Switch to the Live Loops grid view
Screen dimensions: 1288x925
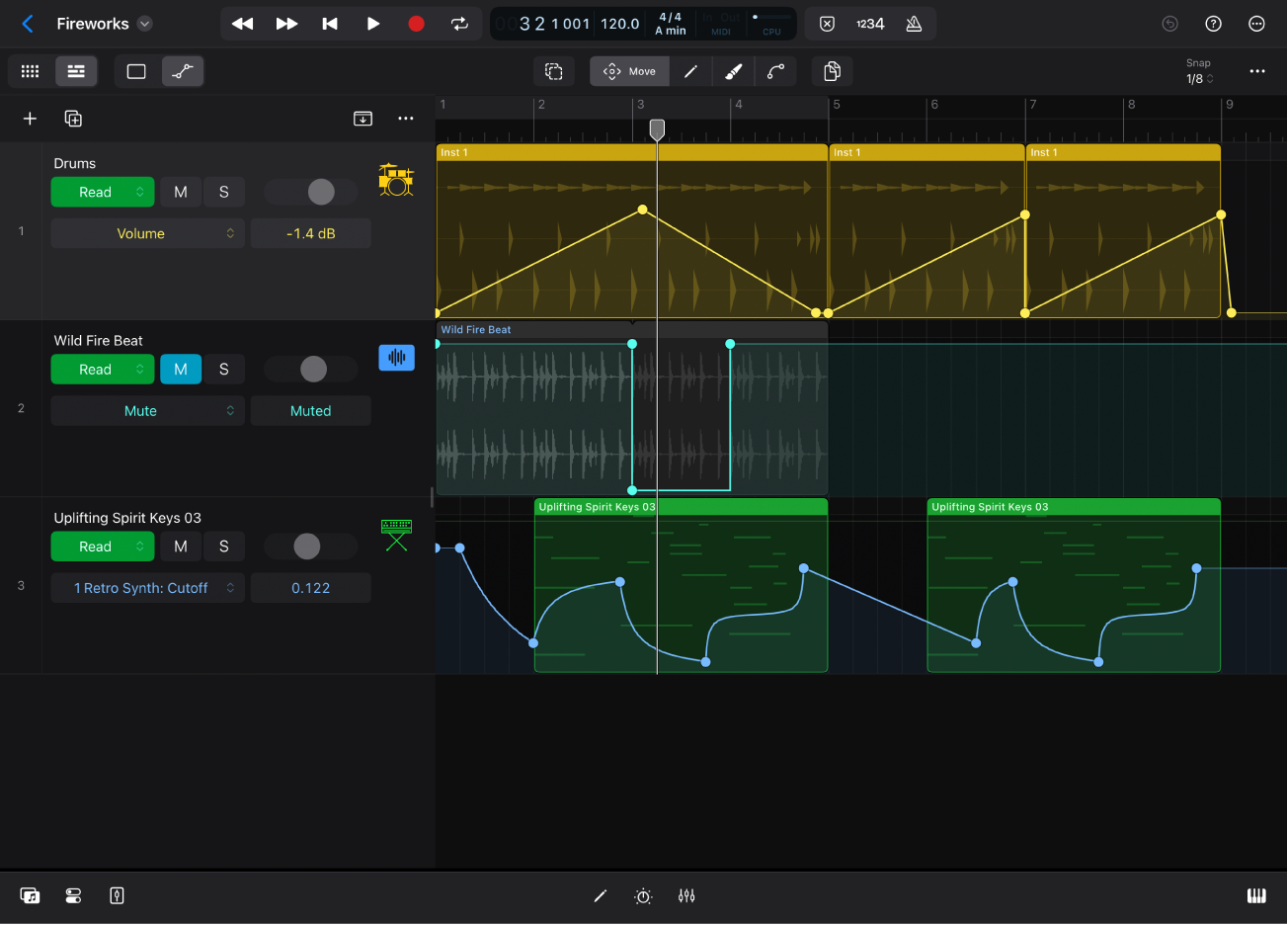30,71
